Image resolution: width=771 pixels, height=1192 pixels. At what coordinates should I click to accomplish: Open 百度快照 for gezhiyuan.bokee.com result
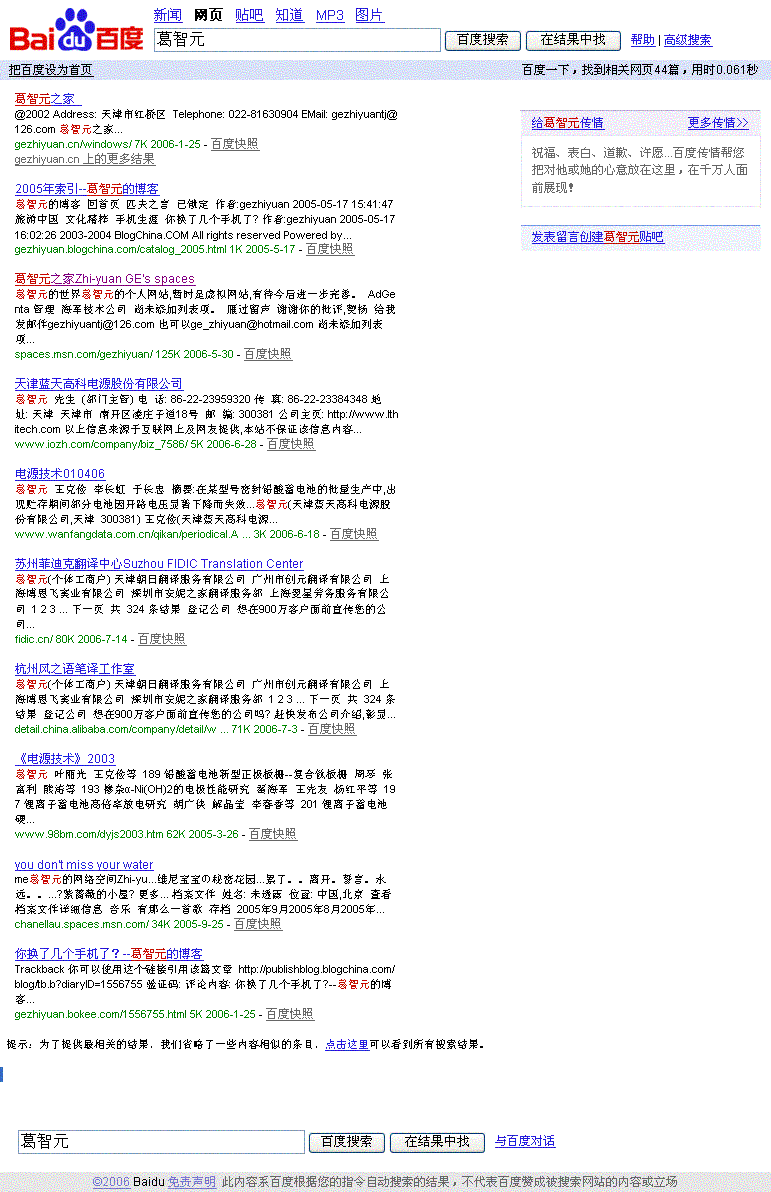click(x=290, y=1014)
